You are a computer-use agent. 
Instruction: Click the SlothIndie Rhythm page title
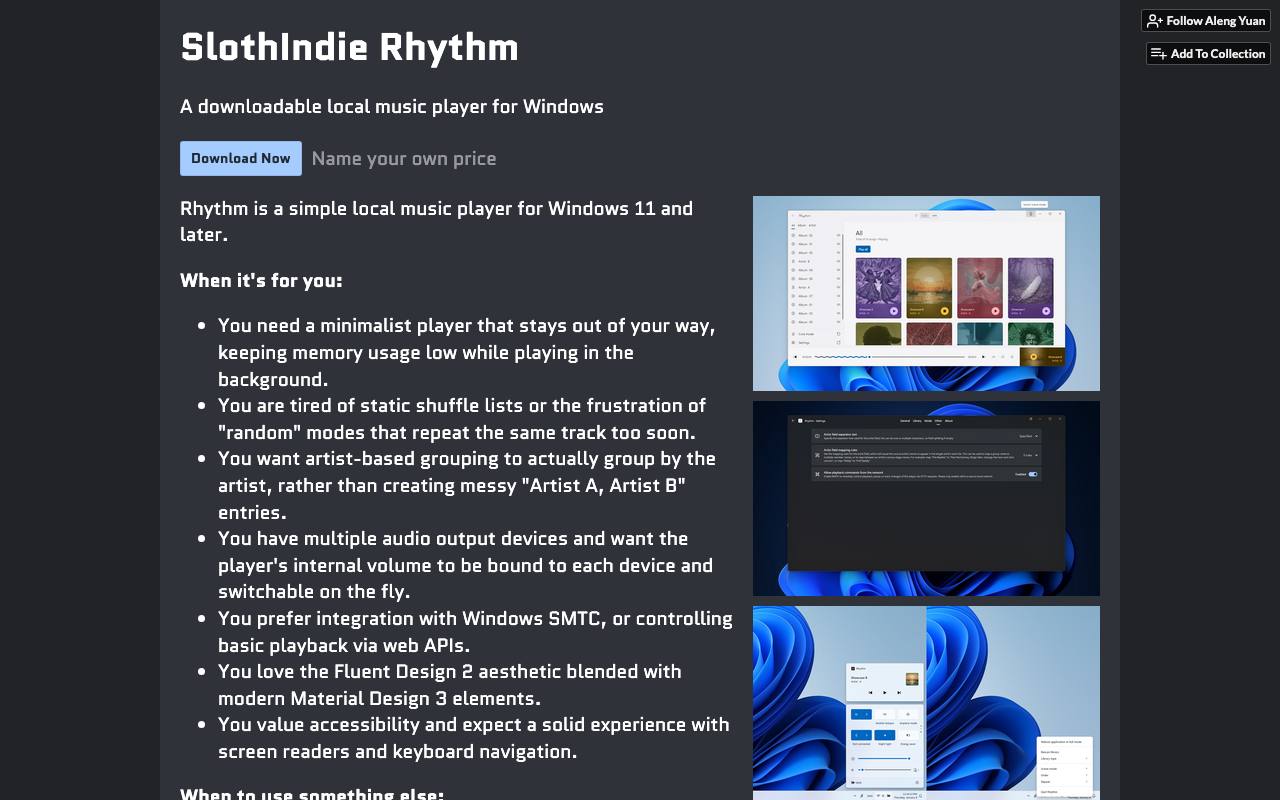click(x=349, y=48)
